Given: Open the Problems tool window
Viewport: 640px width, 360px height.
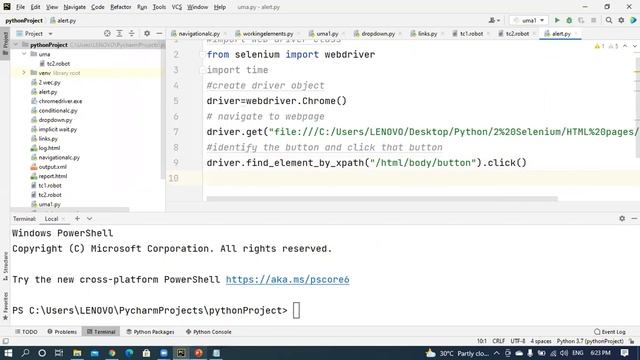Looking at the screenshot, I should pyautogui.click(x=62, y=332).
